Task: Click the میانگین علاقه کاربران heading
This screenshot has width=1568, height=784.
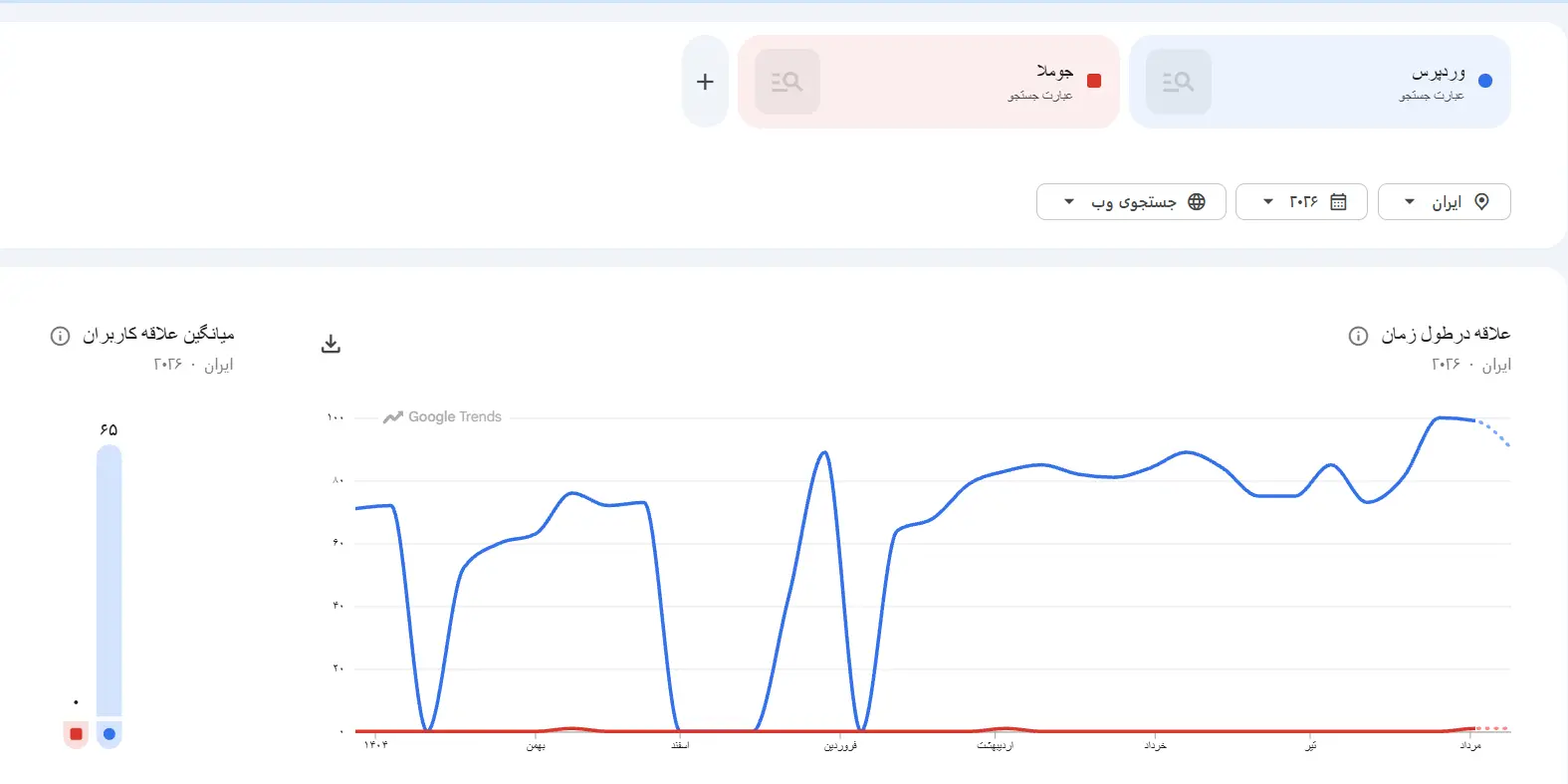Action: click(158, 334)
